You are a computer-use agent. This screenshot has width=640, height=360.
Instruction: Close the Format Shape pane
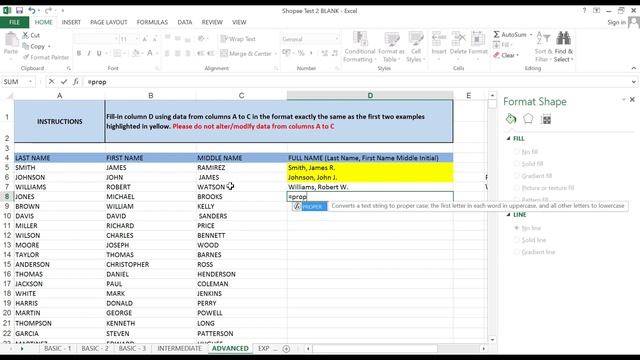[x=632, y=99]
